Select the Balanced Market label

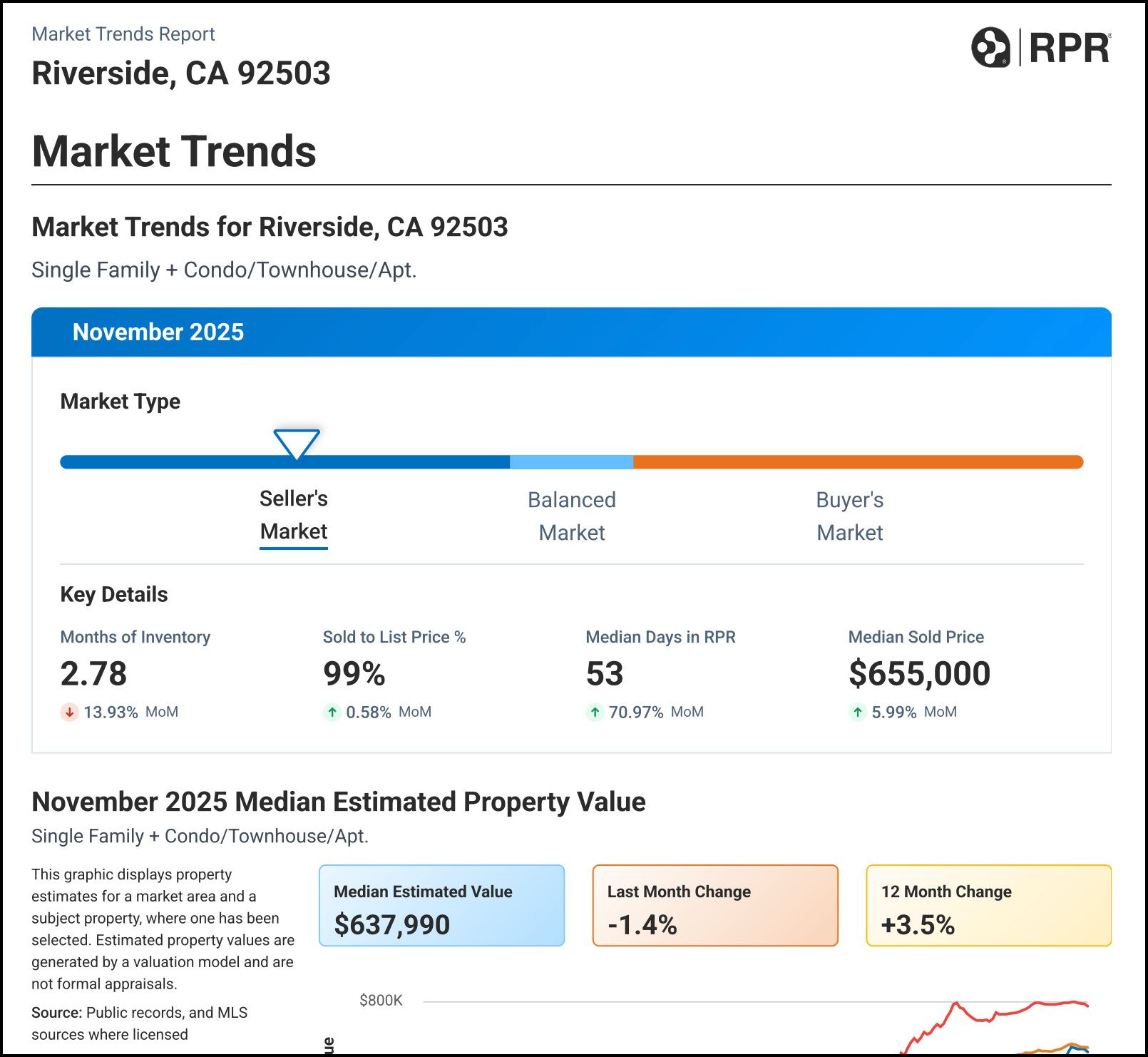571,516
